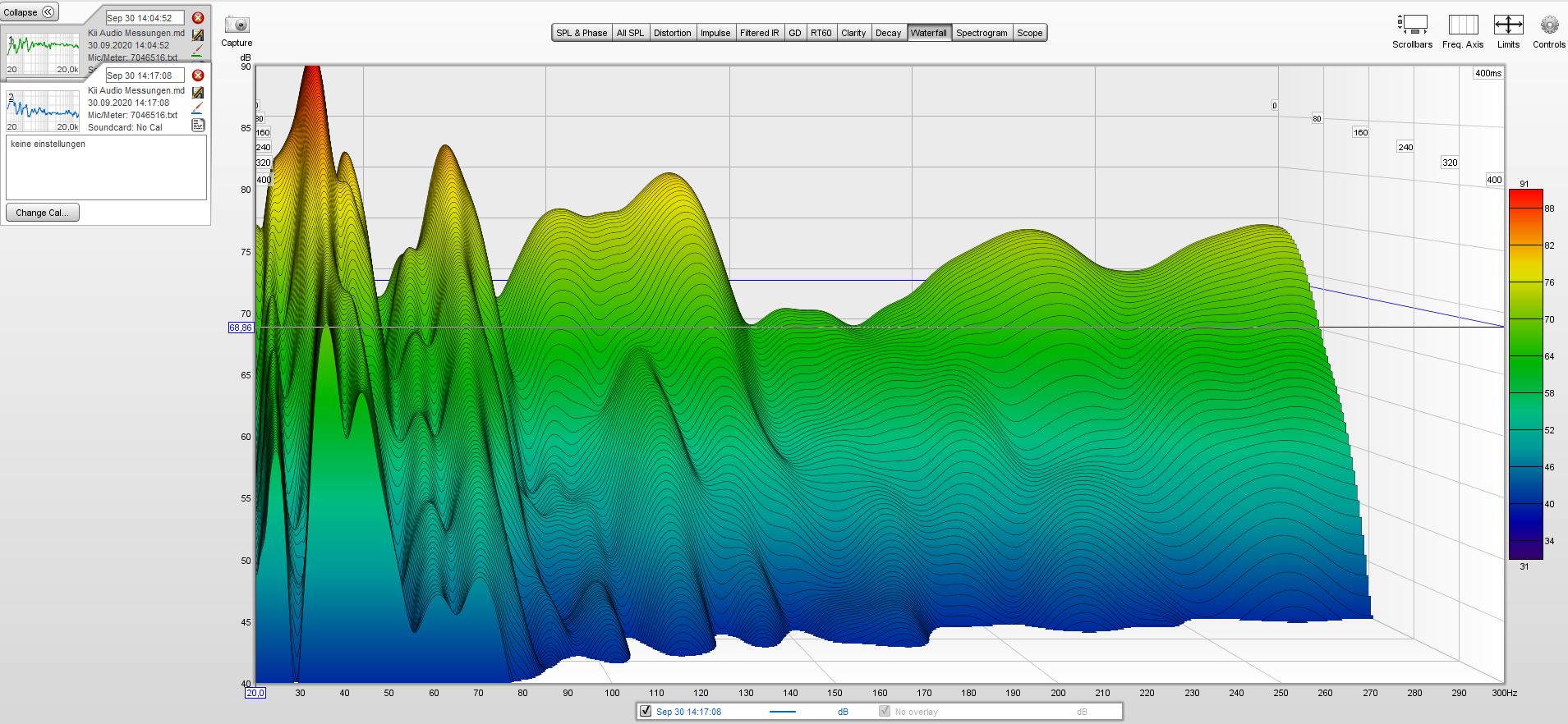
Task: Open the ruler-like tool icon of measurement 1
Action: [198, 35]
